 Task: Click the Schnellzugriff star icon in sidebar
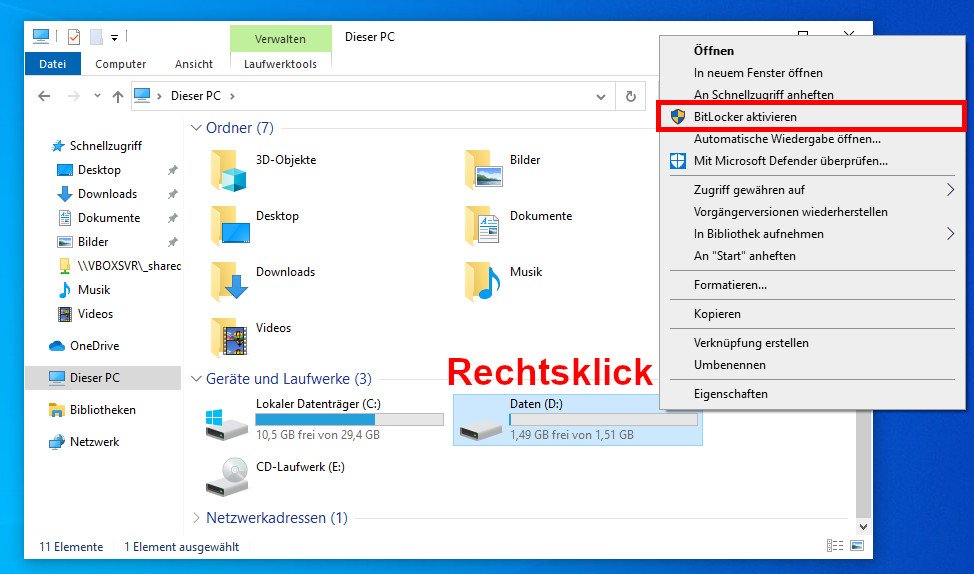click(x=58, y=146)
